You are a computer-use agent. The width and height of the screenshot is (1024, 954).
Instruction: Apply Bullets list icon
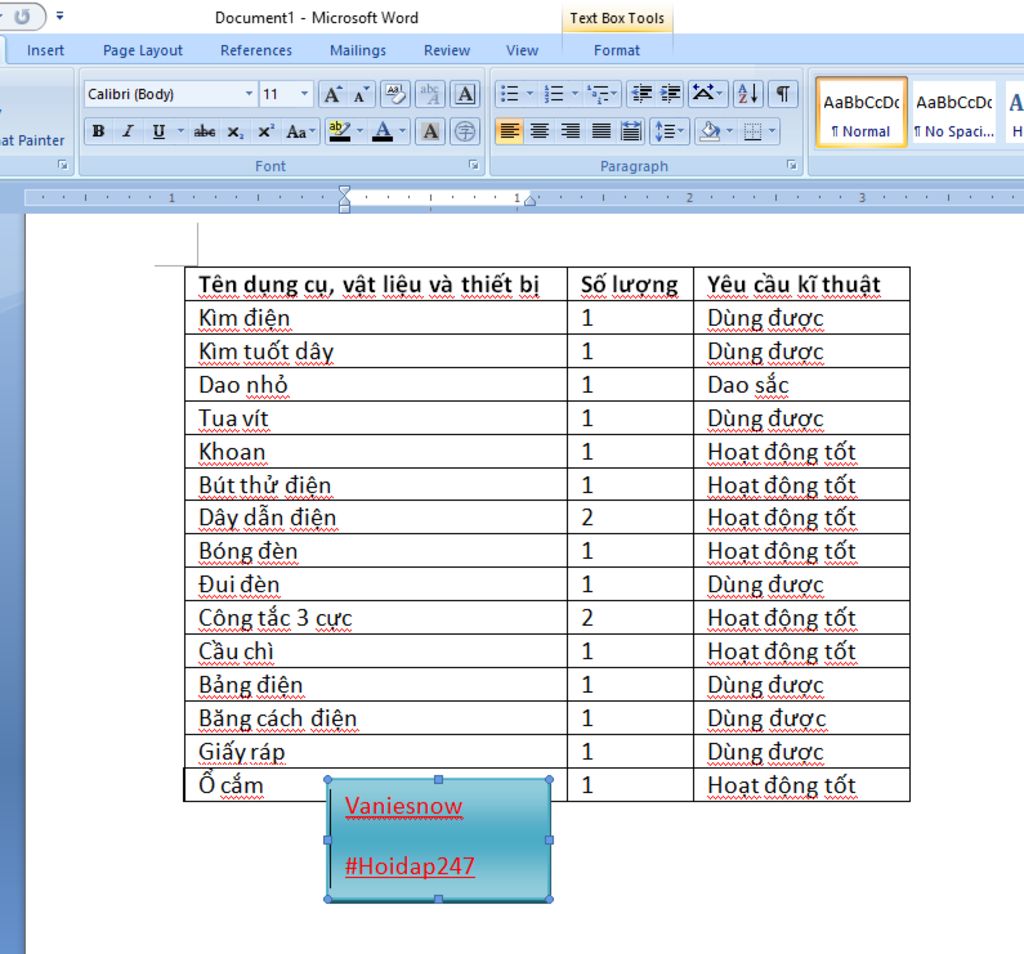pyautogui.click(x=509, y=94)
